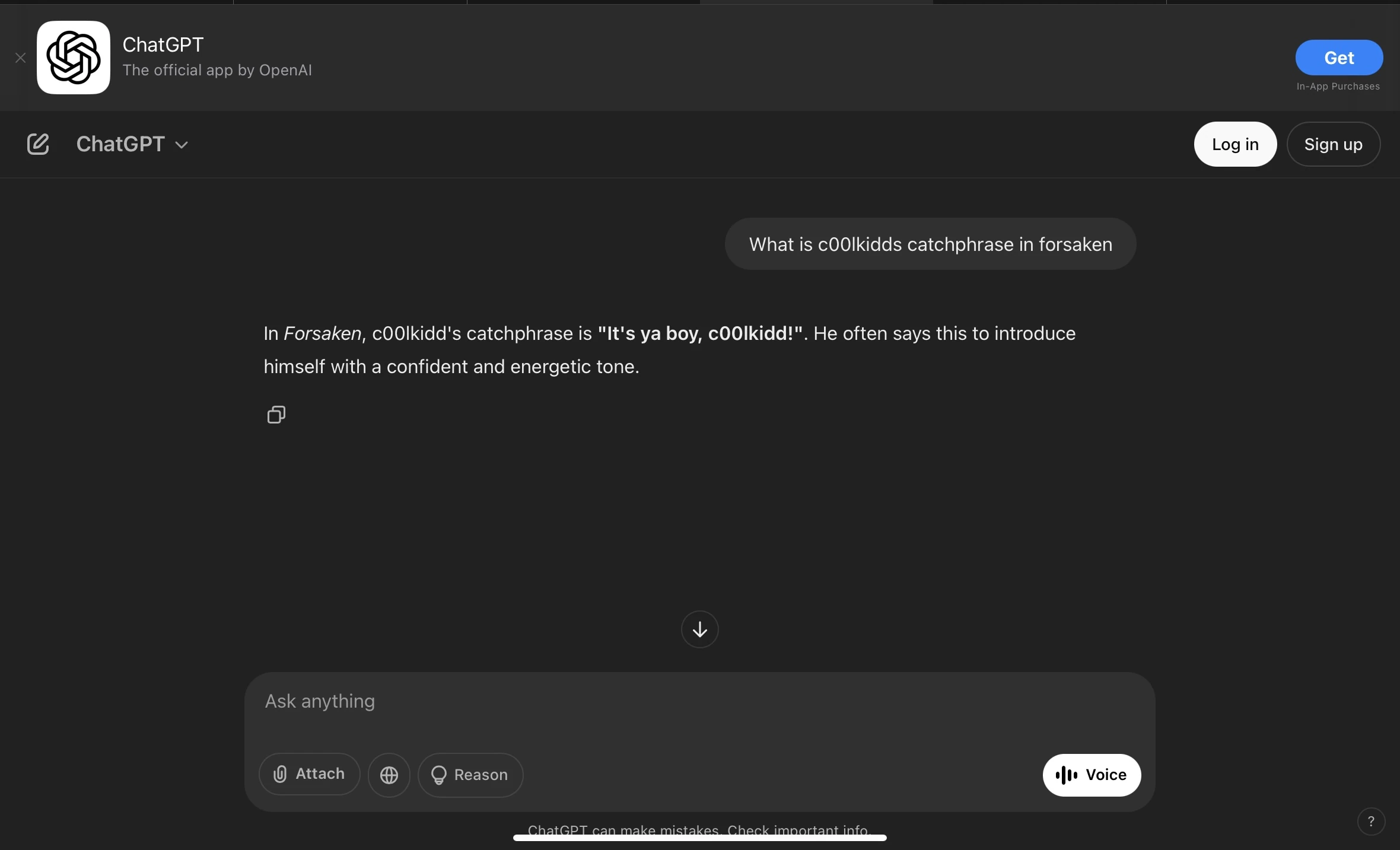The image size is (1400, 850).
Task: Open the ChatGPT menu in the header
Action: 121,144
